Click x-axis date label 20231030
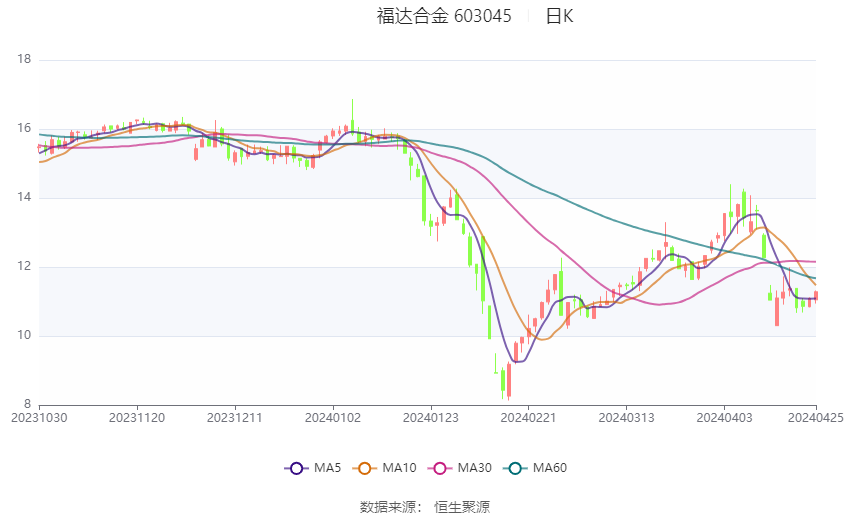 coord(39,418)
